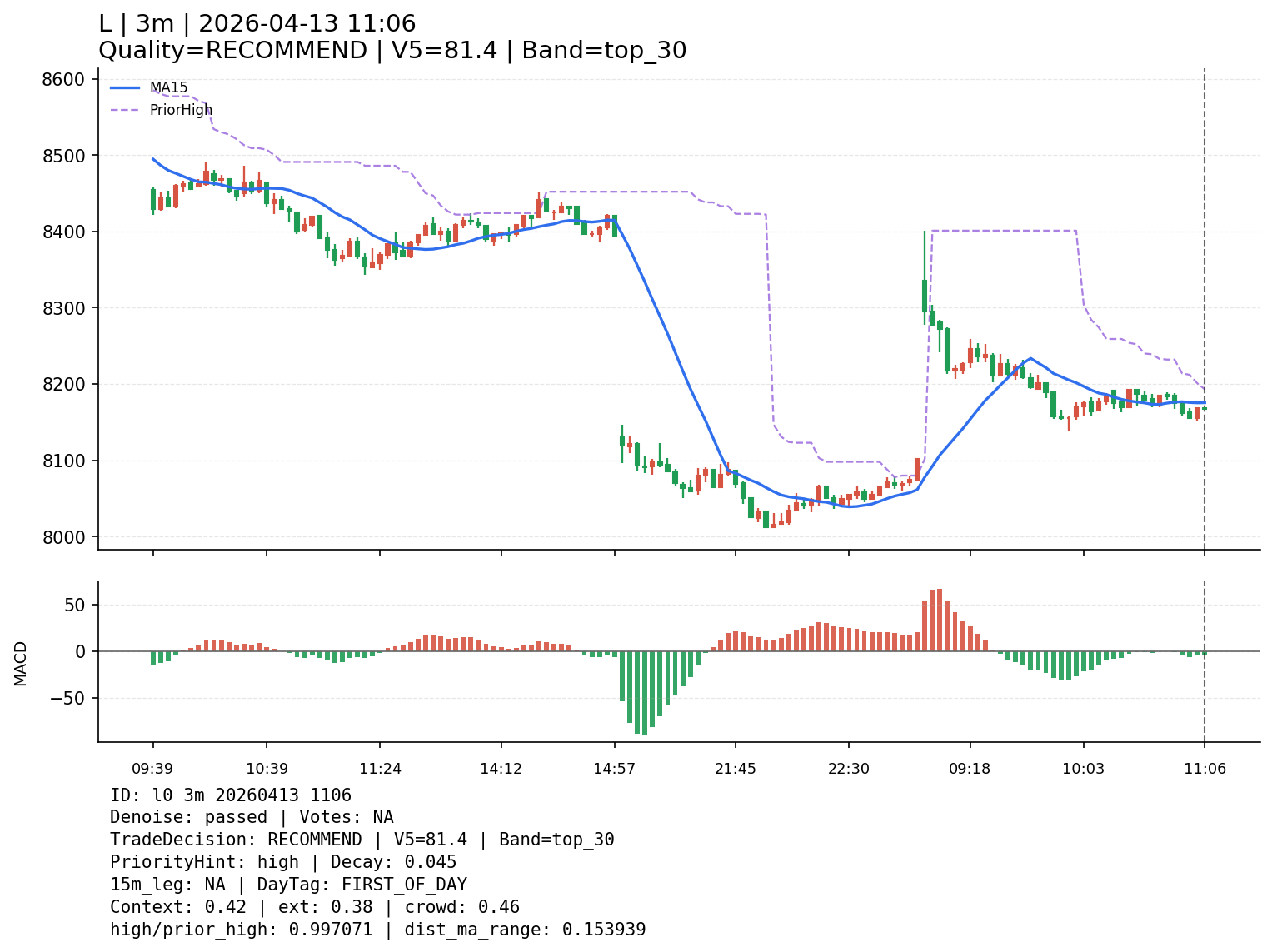Click the MA15 legend label

click(x=168, y=87)
